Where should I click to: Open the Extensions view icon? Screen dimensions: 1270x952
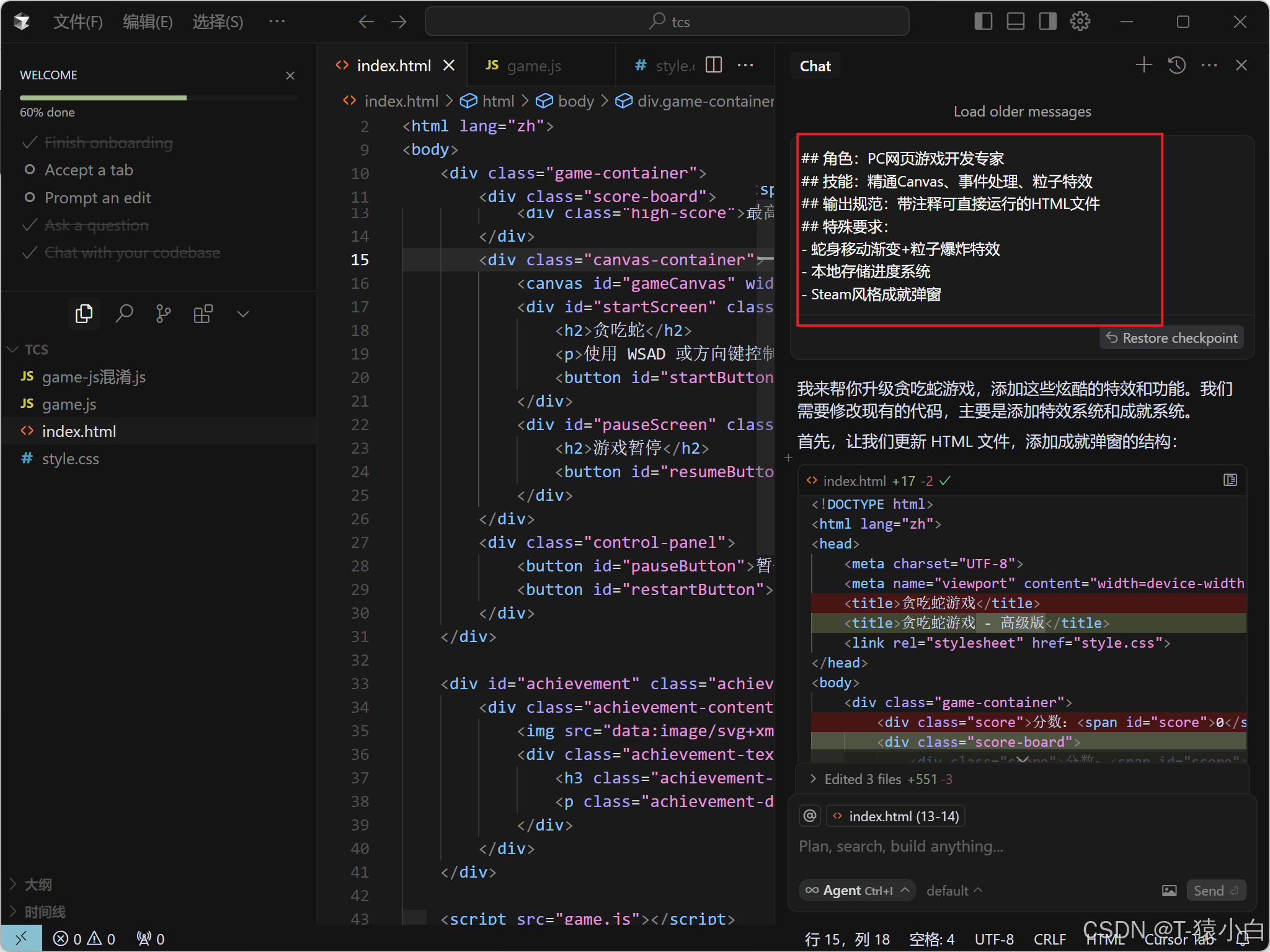[x=203, y=314]
